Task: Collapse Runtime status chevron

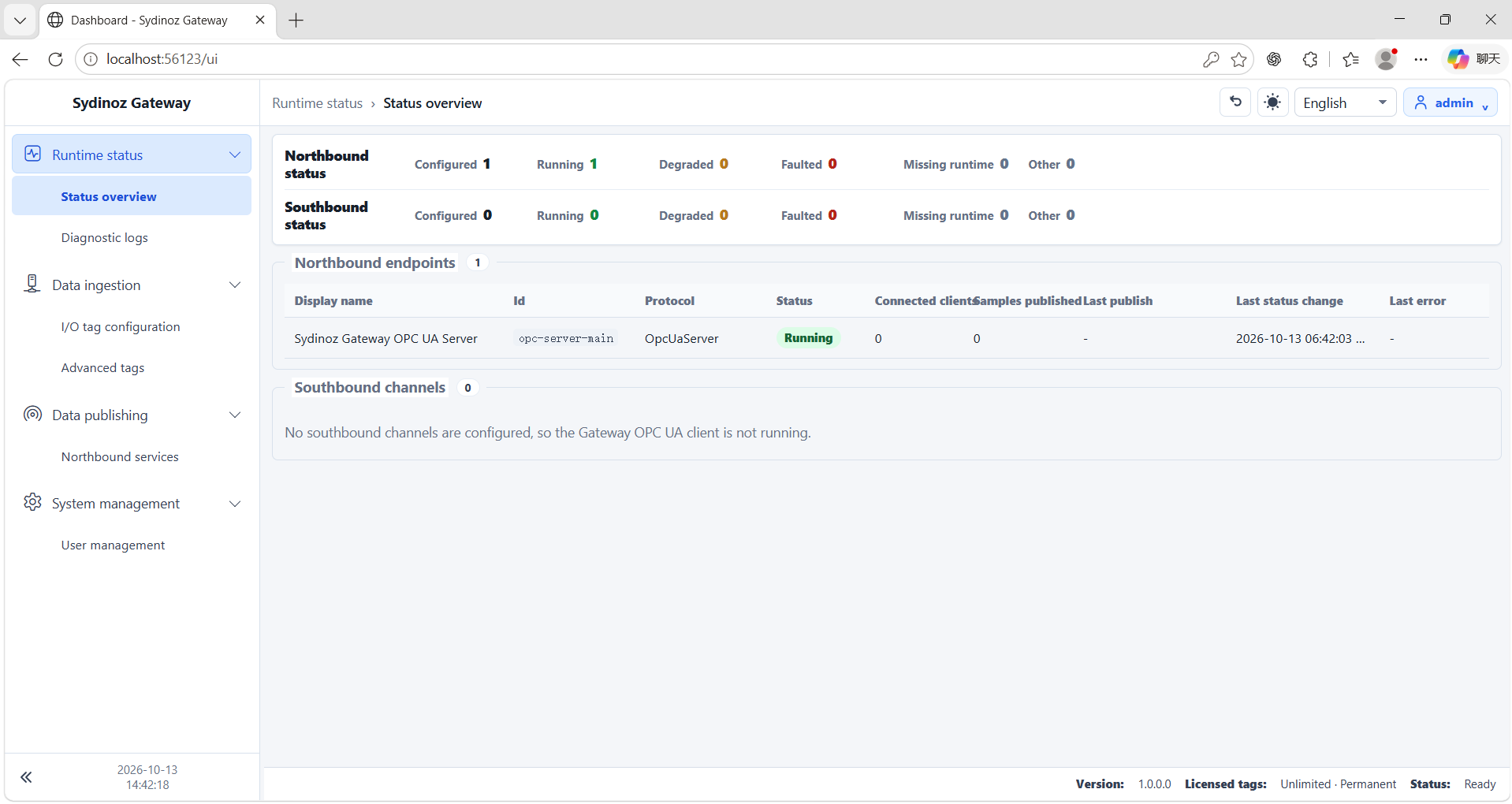Action: [234, 154]
